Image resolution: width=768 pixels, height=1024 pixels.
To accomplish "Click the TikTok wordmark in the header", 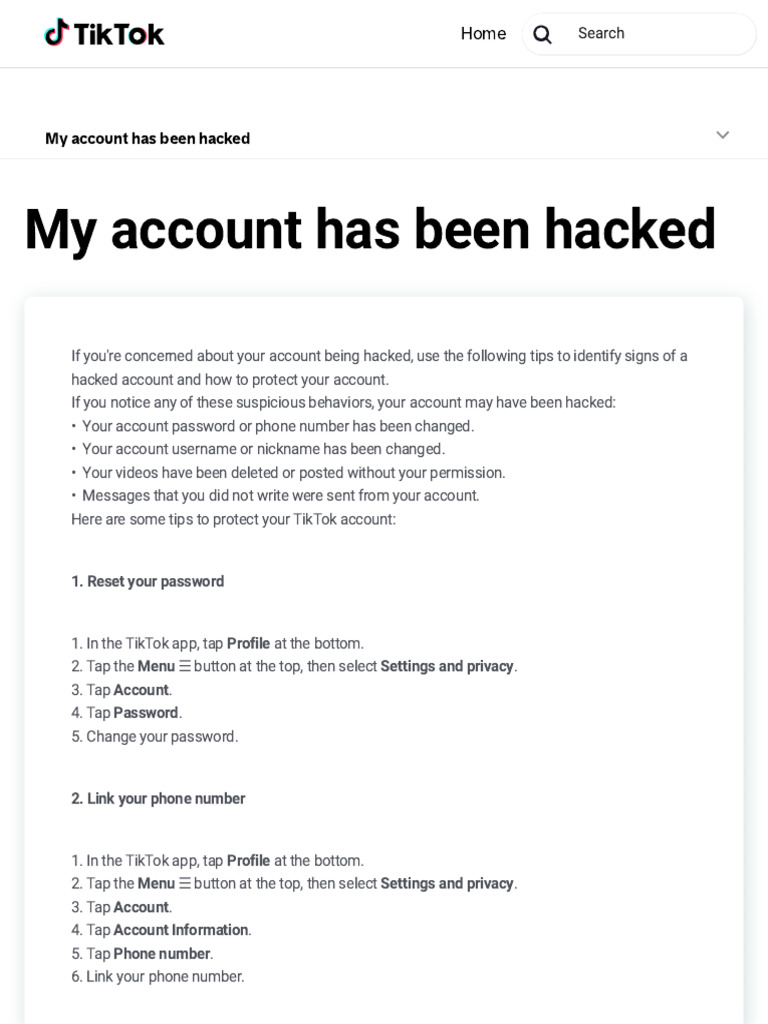I will (119, 34).
